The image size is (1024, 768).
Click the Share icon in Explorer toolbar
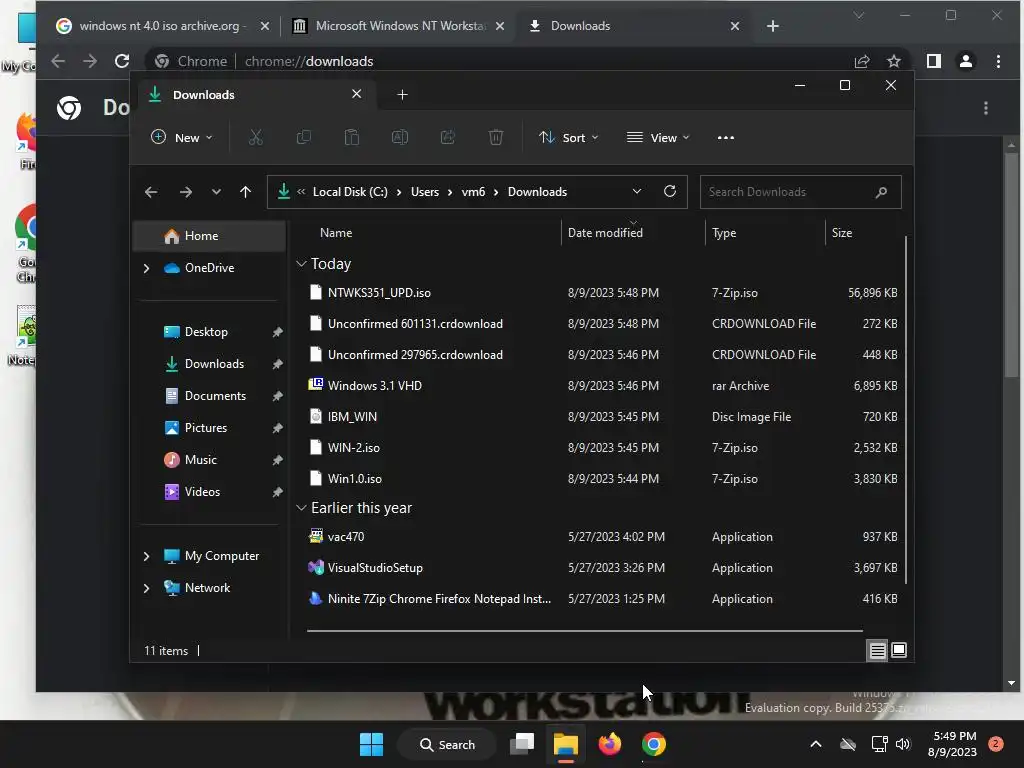pos(448,138)
